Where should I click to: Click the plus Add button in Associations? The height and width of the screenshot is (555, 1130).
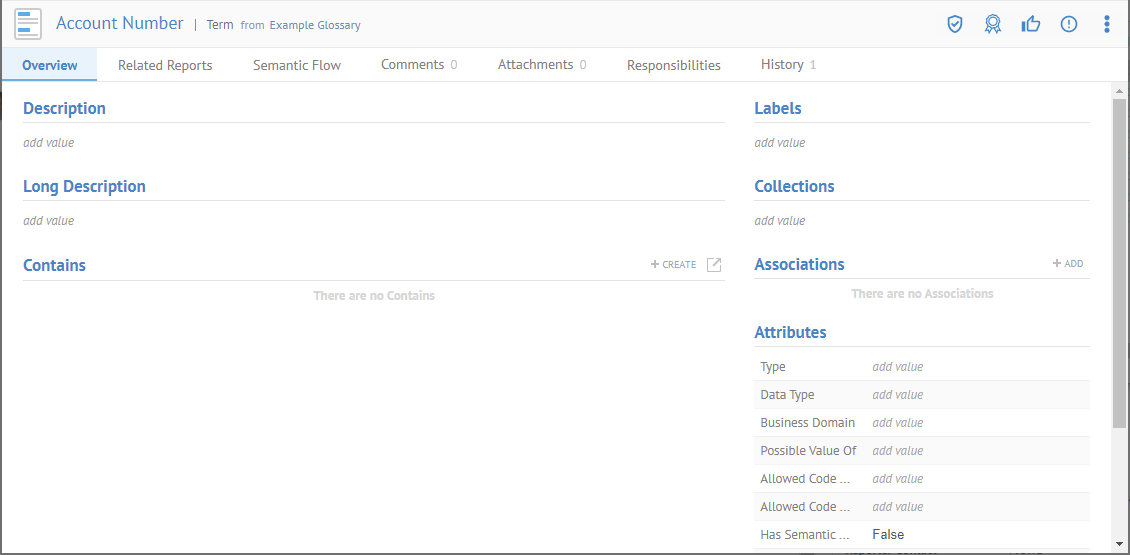1068,264
